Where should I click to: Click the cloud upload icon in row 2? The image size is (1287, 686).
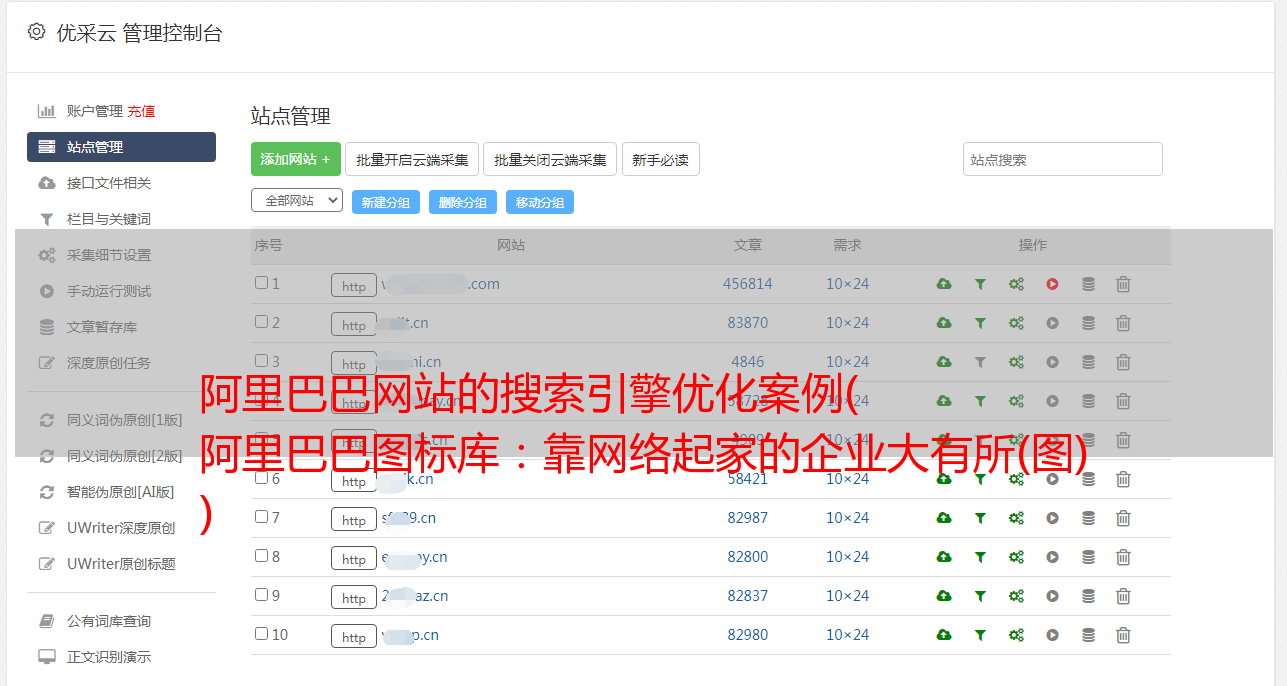pos(944,323)
